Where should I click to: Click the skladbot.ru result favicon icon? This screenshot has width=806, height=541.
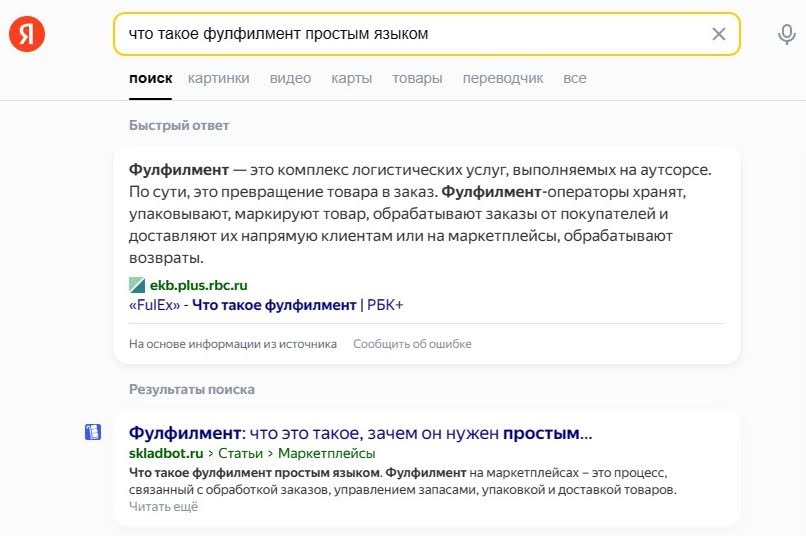point(93,432)
